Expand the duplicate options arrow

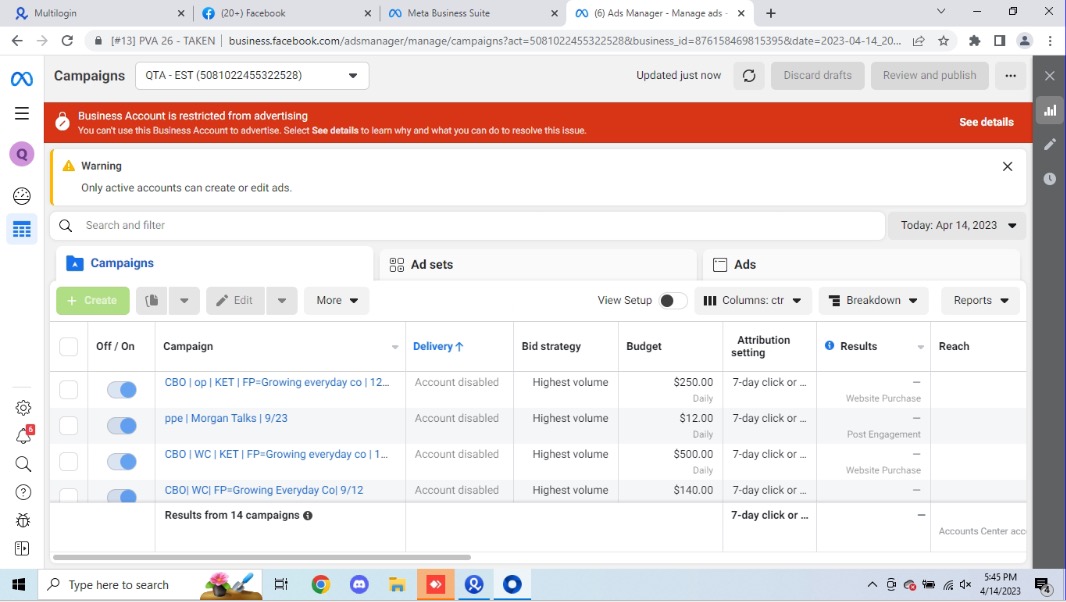[x=184, y=300]
